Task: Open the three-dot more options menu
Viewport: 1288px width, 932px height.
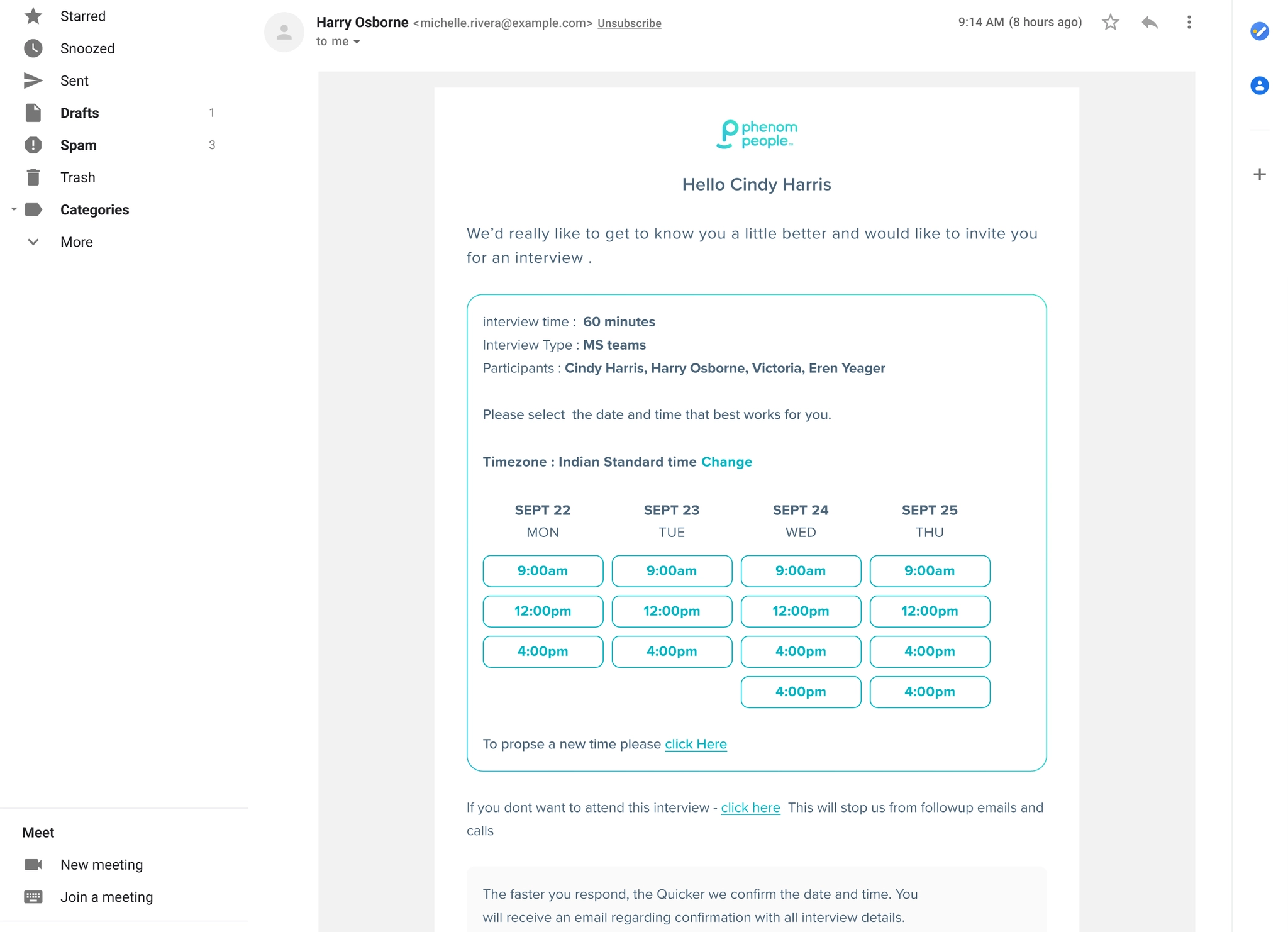Action: tap(1189, 23)
